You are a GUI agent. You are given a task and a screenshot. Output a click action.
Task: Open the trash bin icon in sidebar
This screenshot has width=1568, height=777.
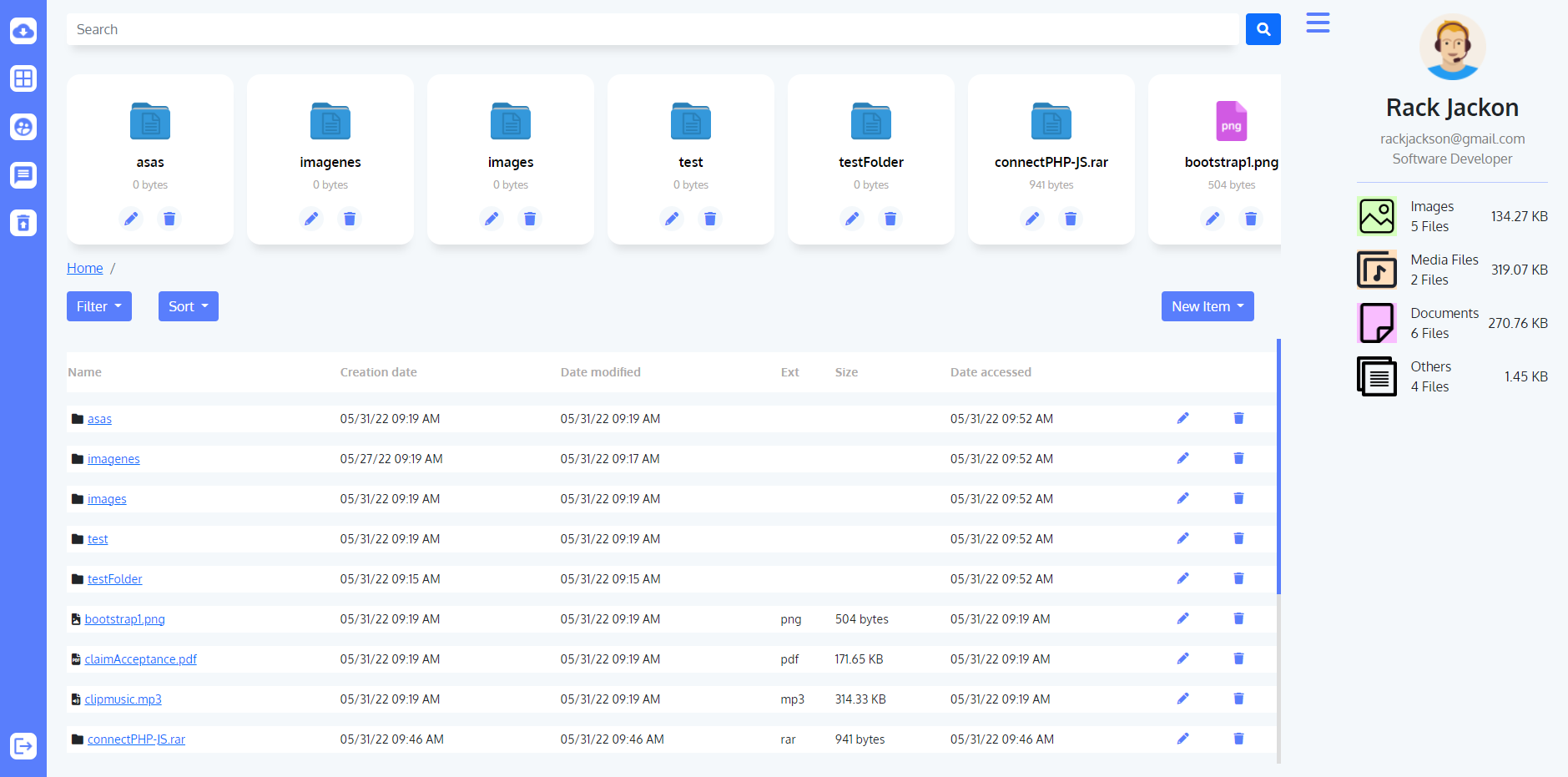tap(23, 223)
